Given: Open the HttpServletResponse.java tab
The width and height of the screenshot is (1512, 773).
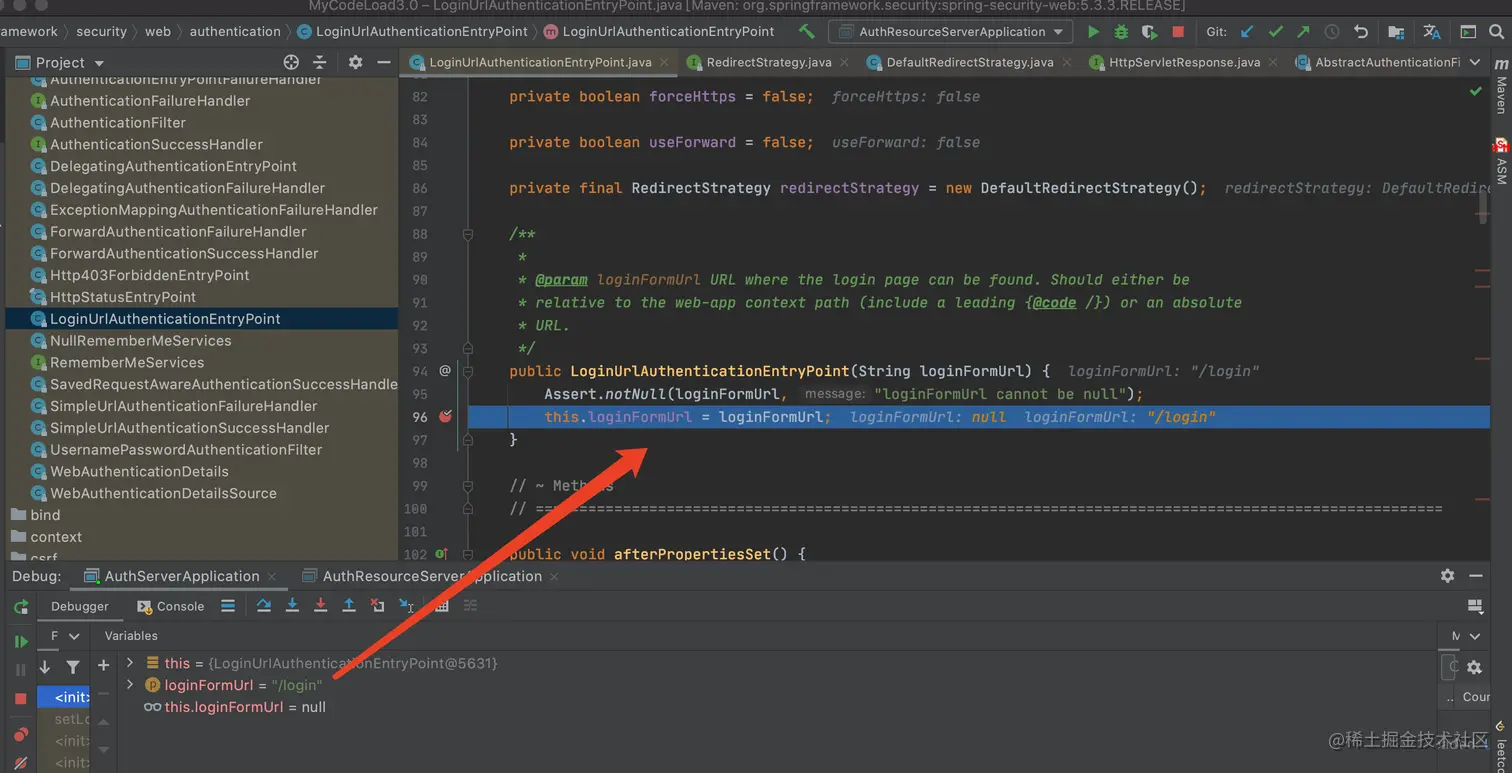Looking at the screenshot, I should [1183, 62].
